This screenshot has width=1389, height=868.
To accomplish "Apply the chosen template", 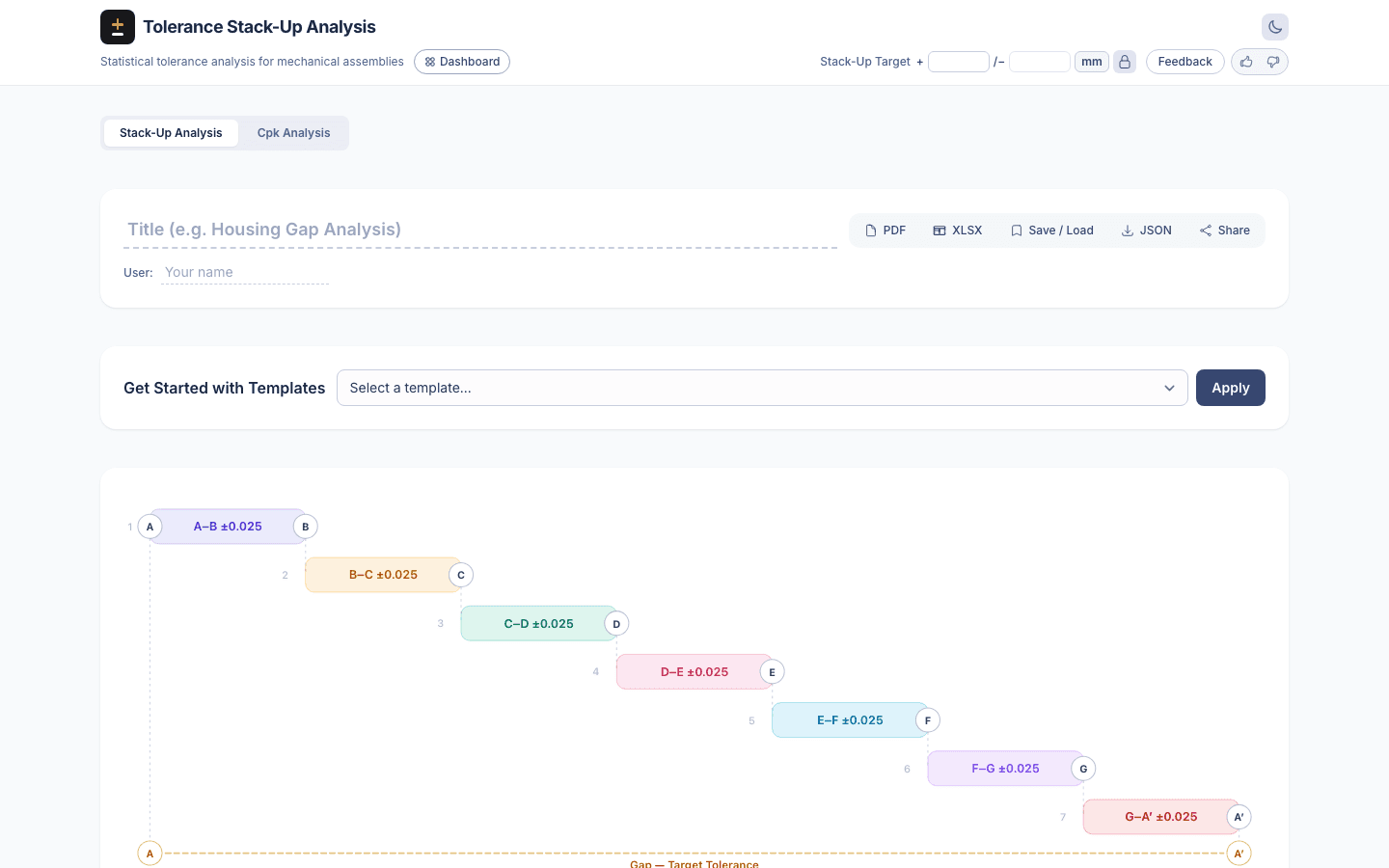I will (x=1230, y=387).
